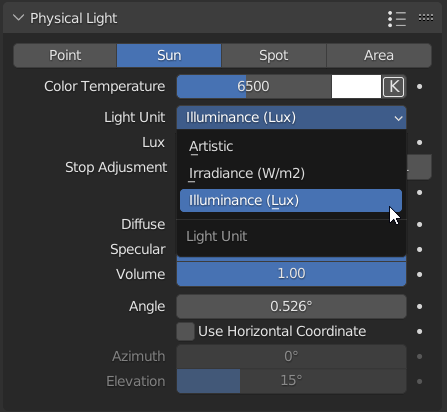447x412 pixels.
Task: Click the Elevation row animate dot
Action: (420, 381)
